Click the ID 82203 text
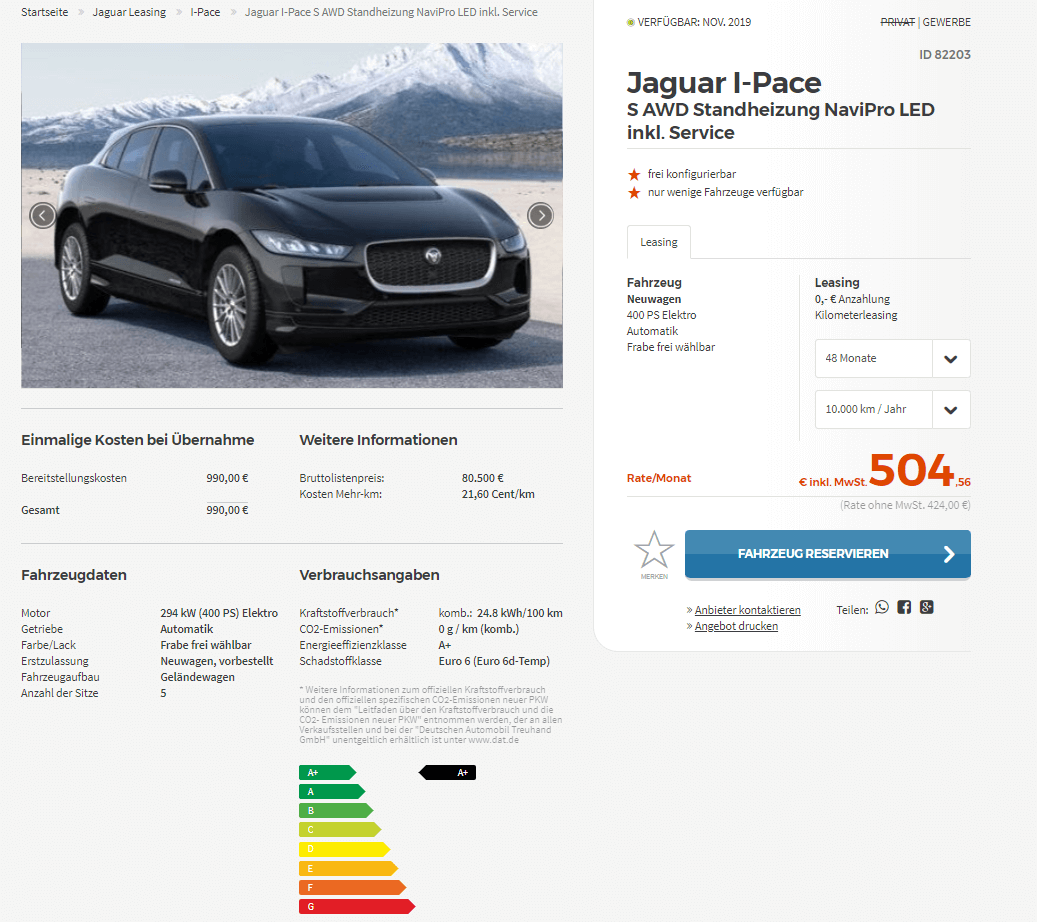This screenshot has width=1037, height=922. point(944,55)
